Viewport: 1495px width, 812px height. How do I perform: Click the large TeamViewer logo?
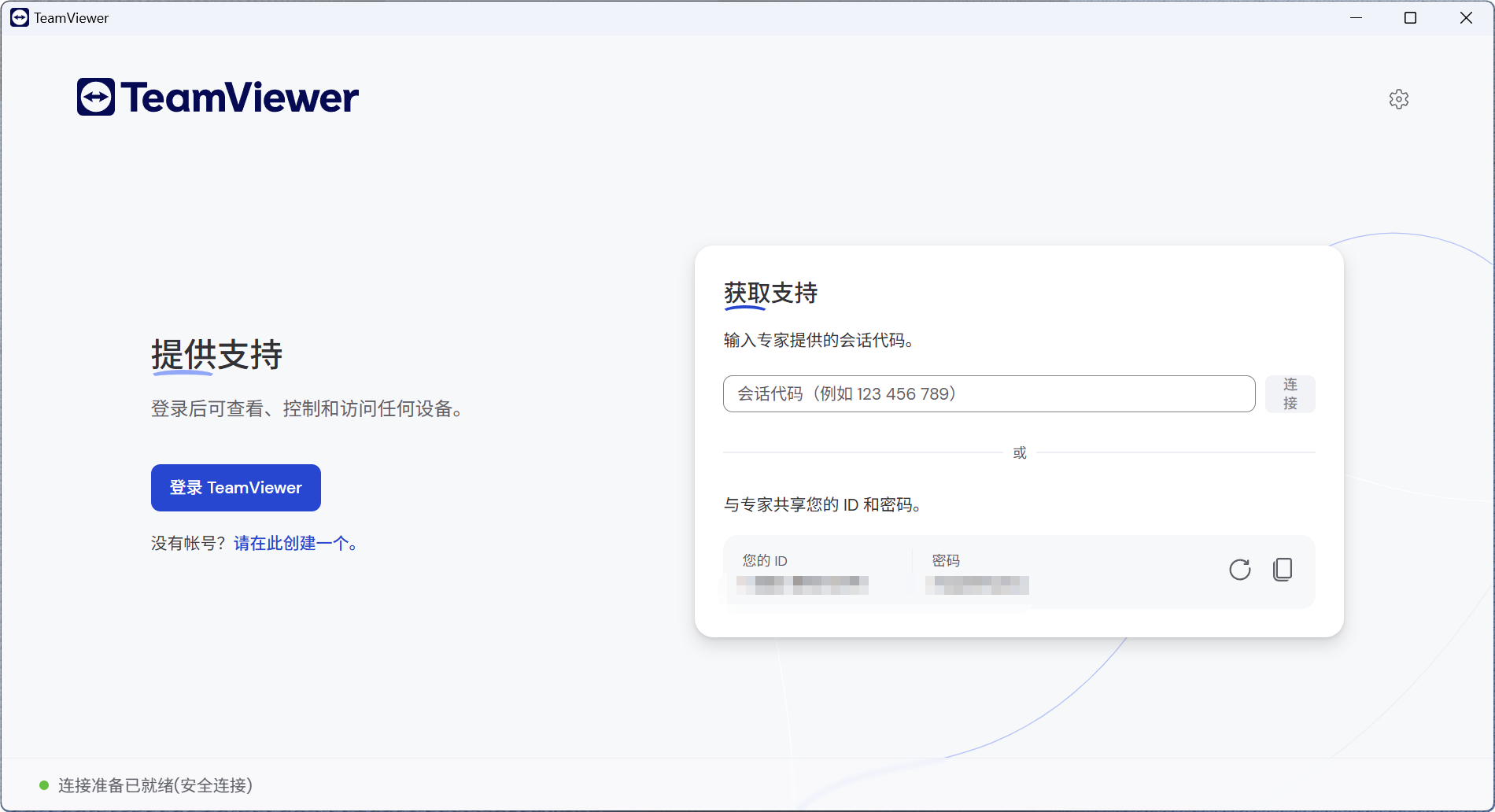tap(218, 98)
